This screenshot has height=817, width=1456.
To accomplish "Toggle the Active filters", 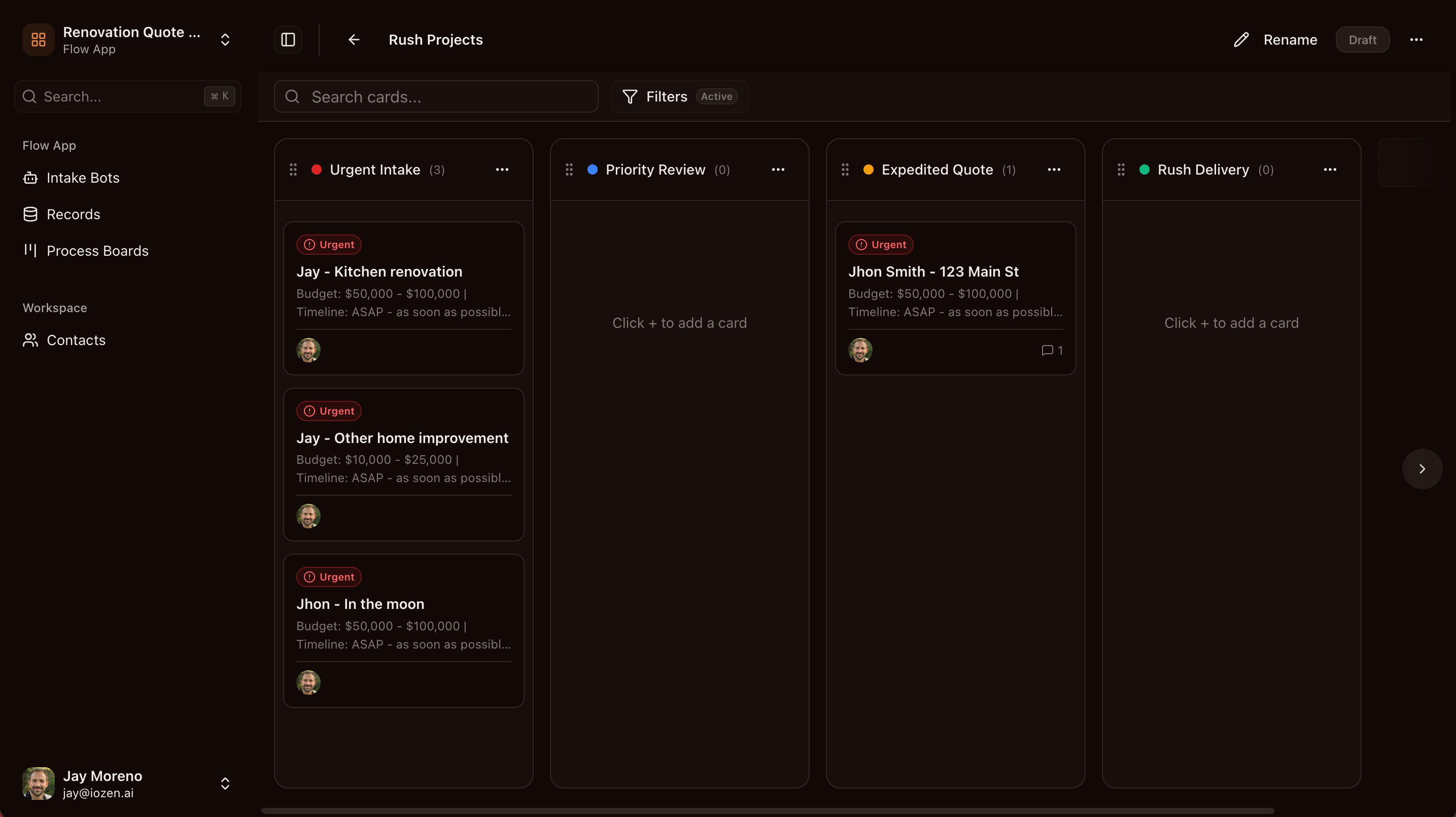I will [716, 96].
